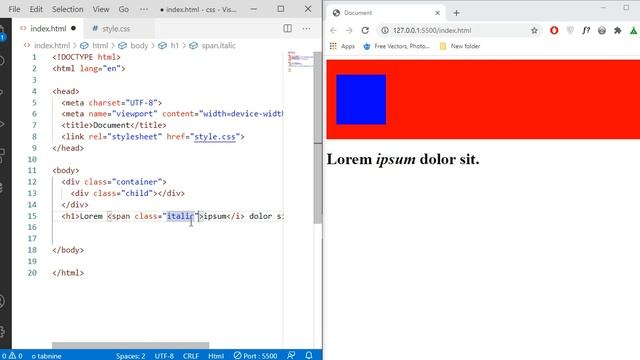640x360 pixels.
Task: Go back in Chrome
Action: pos(333,30)
